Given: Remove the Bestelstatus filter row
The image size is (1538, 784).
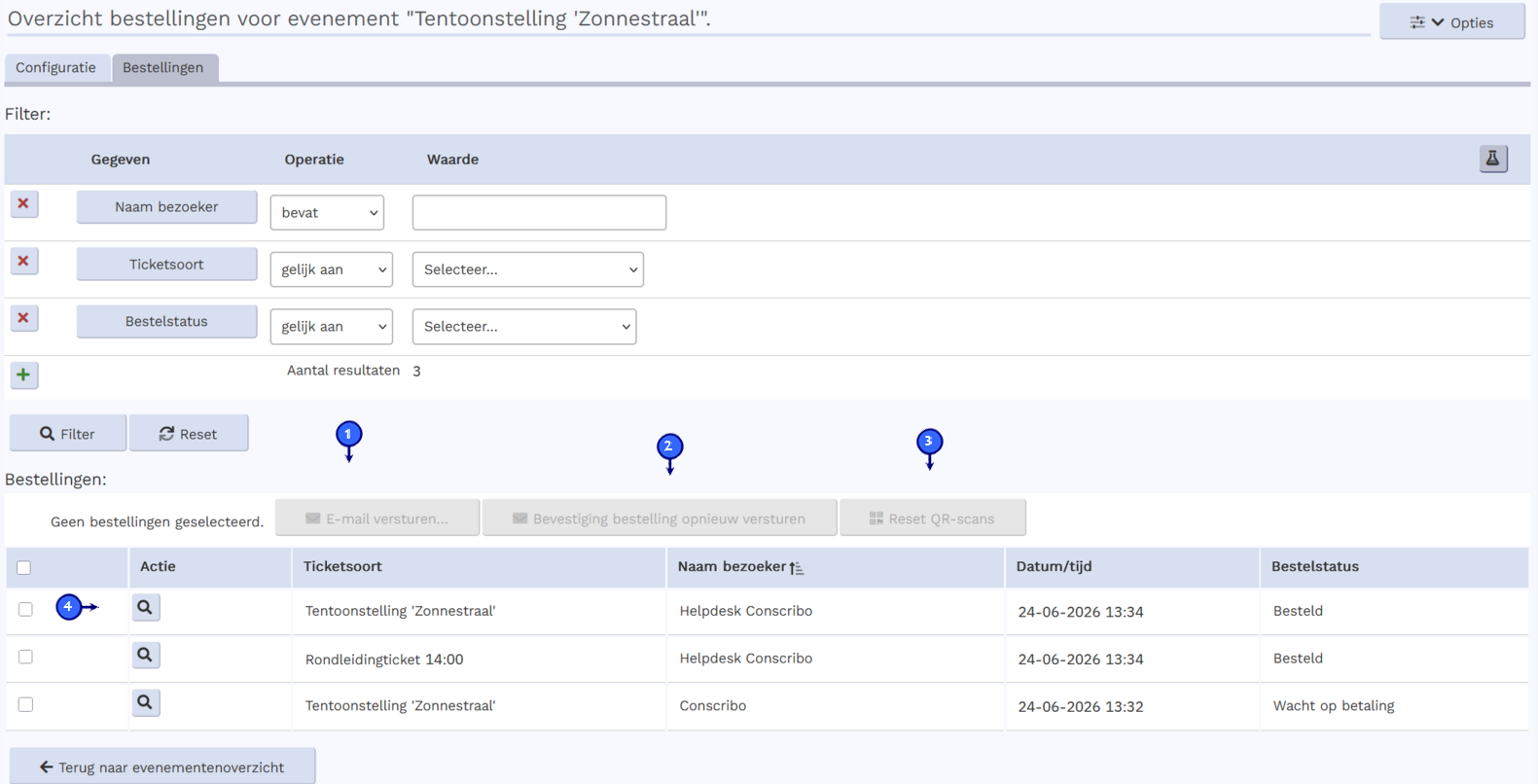Looking at the screenshot, I should [23, 318].
